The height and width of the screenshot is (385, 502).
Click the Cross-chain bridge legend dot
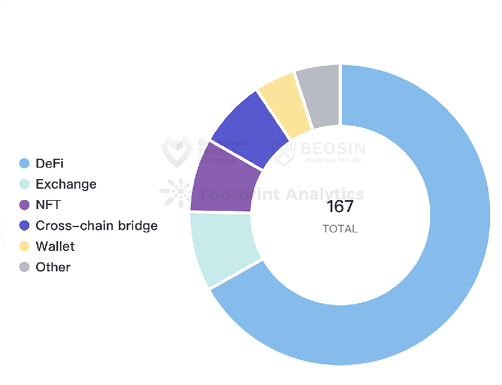(24, 226)
